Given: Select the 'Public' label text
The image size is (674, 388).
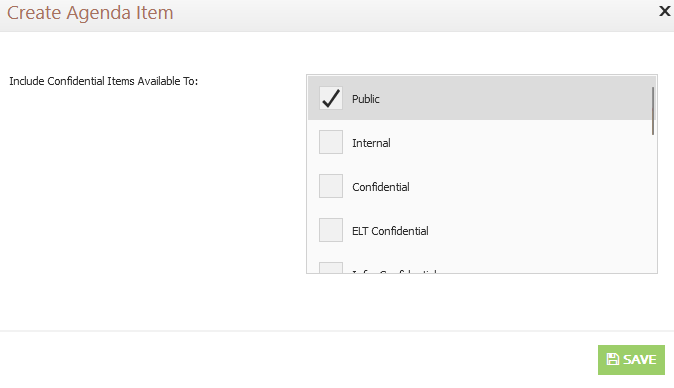Looking at the screenshot, I should tap(366, 99).
